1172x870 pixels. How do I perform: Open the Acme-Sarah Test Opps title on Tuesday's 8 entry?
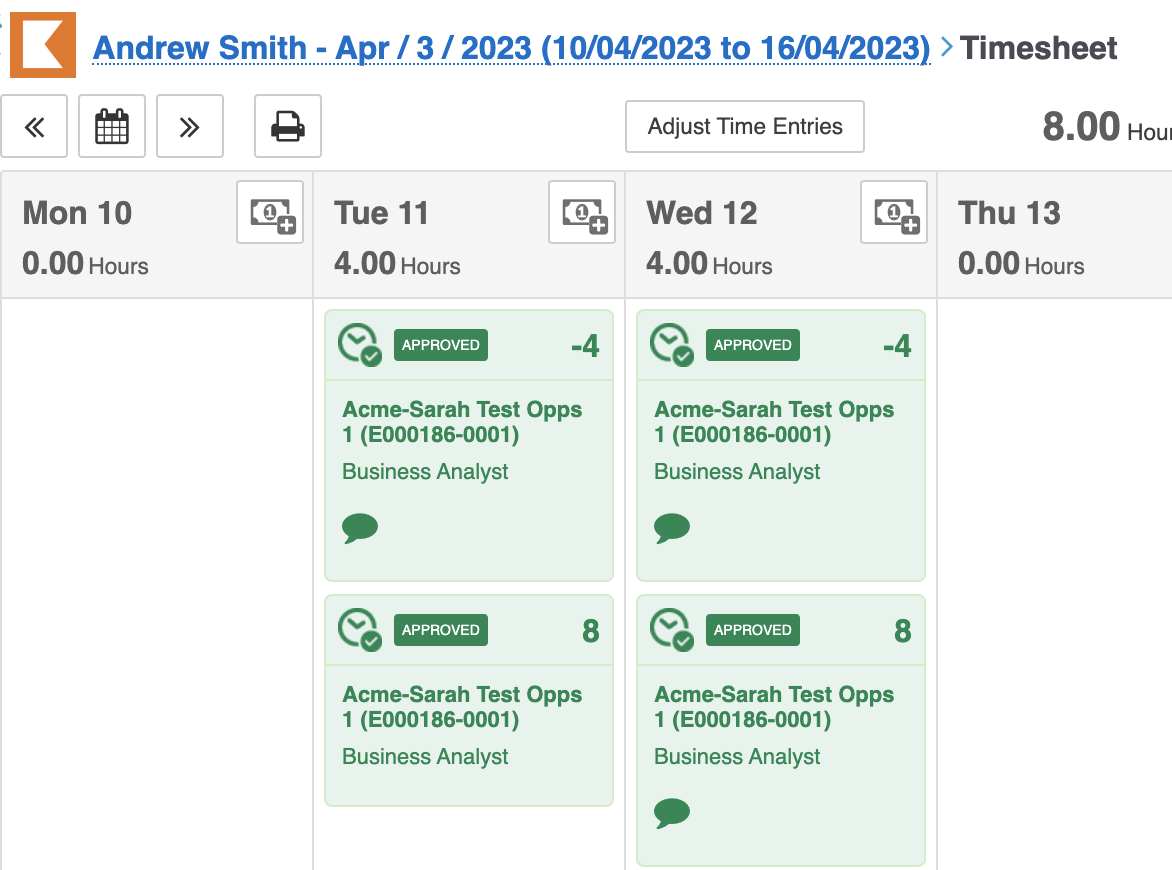point(462,706)
